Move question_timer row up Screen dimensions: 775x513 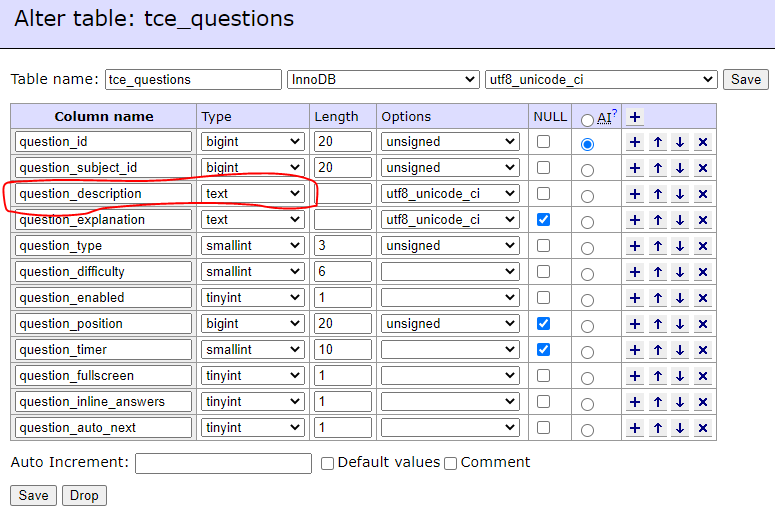pyautogui.click(x=657, y=350)
